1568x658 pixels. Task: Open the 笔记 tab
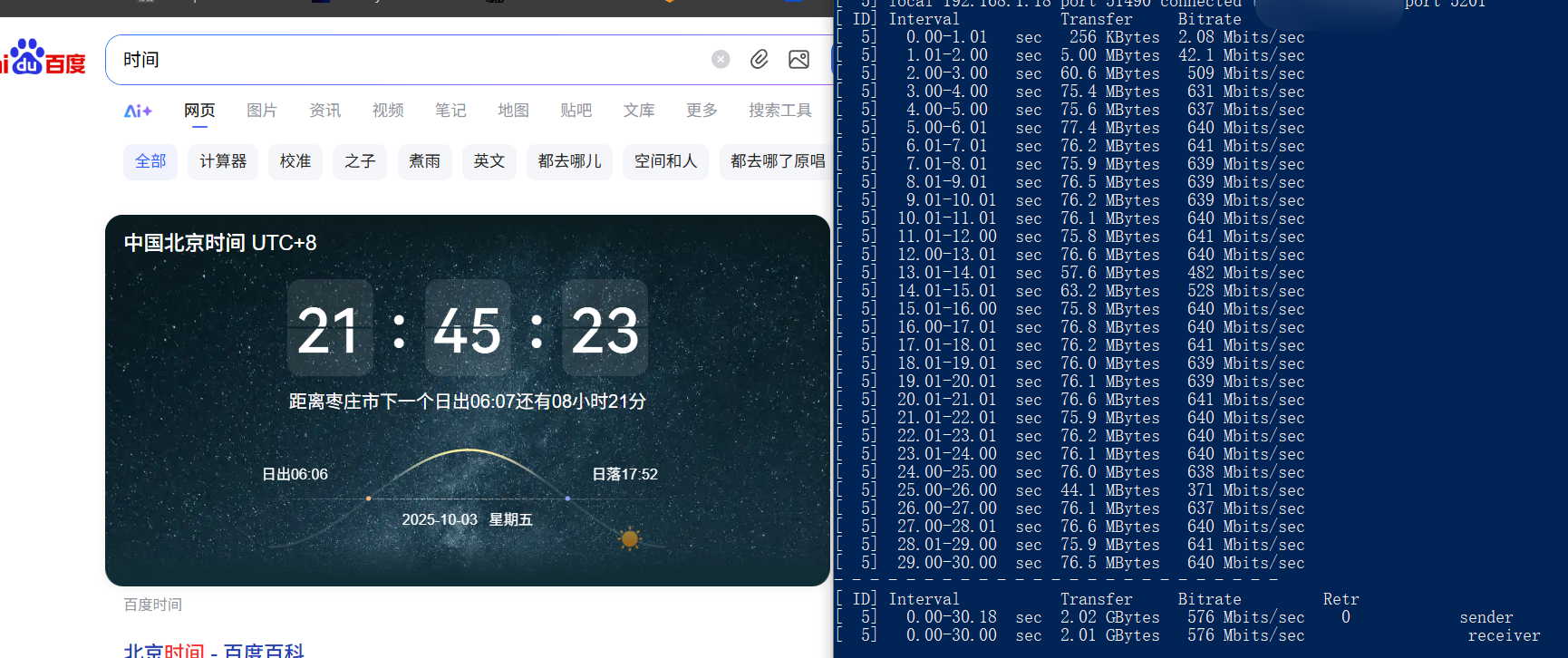(450, 111)
